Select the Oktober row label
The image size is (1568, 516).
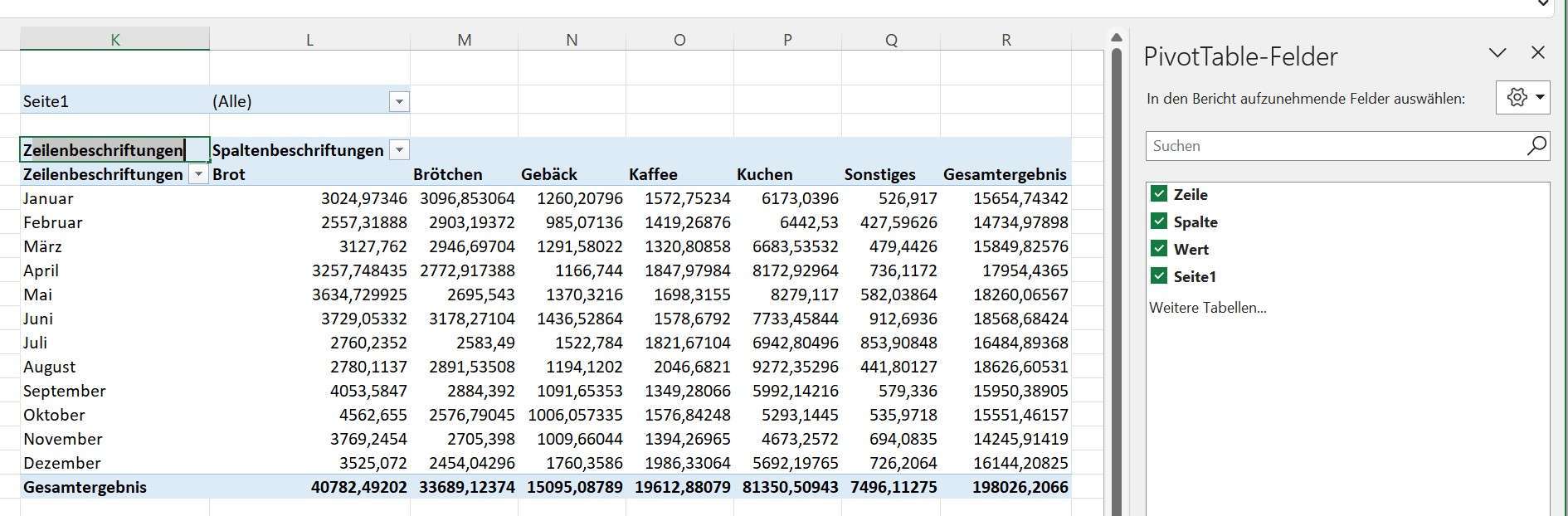114,415
